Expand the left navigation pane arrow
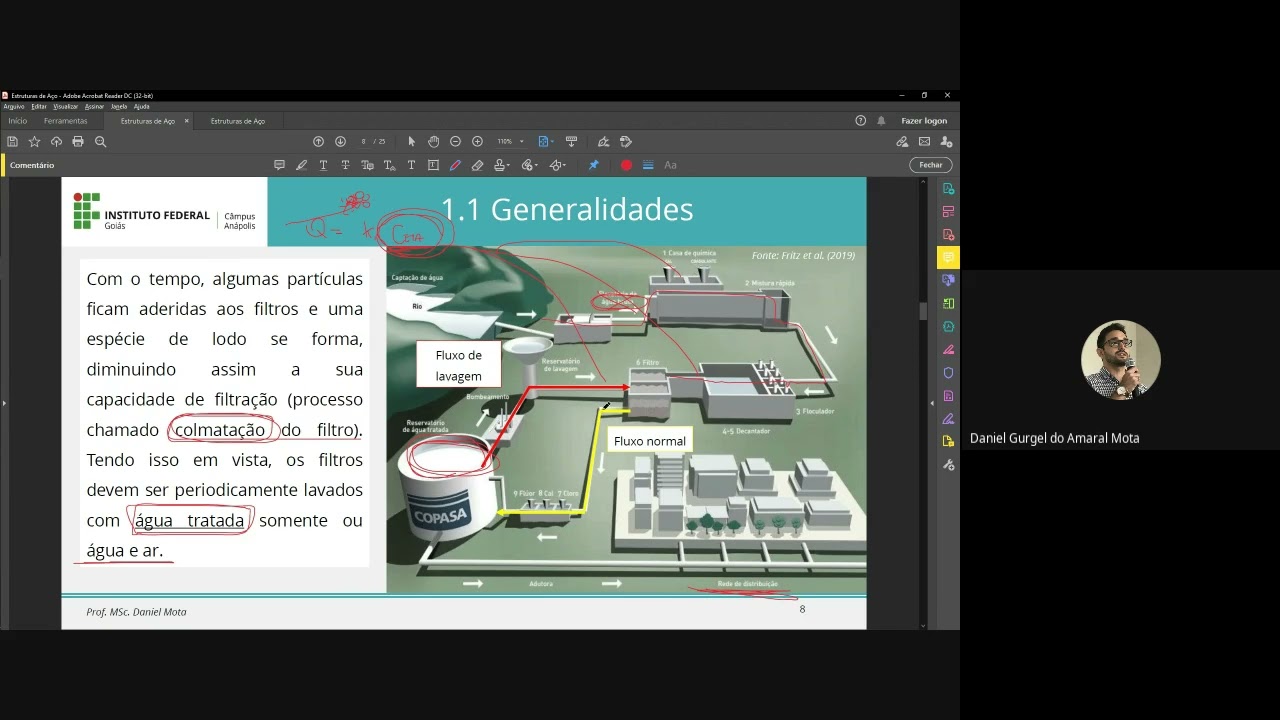1280x720 pixels. pos(4,403)
